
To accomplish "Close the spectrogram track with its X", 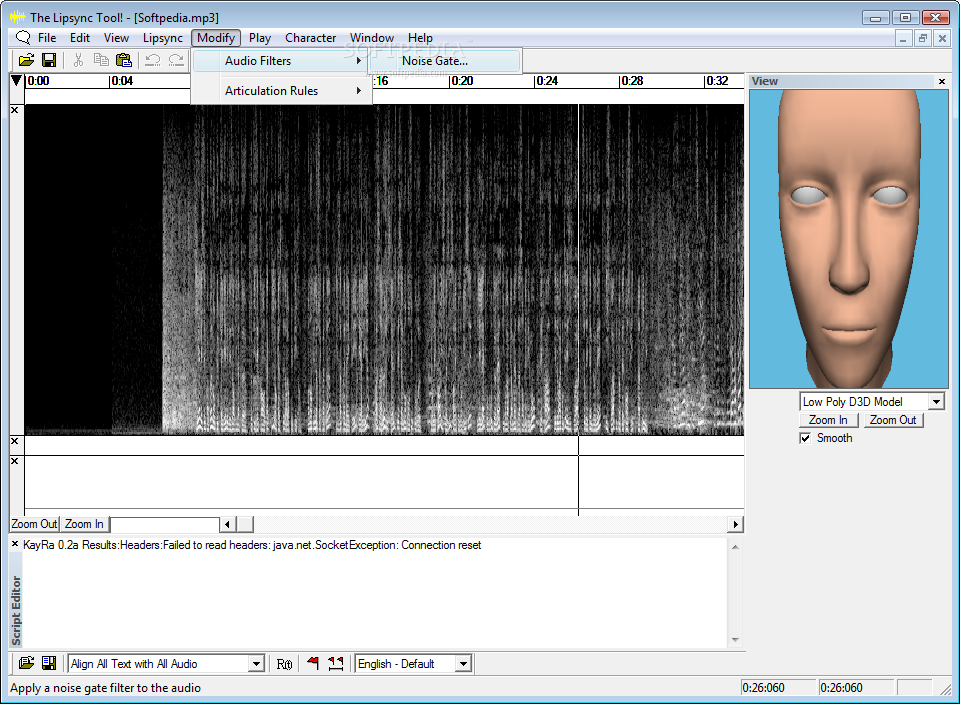I will tap(15, 110).
